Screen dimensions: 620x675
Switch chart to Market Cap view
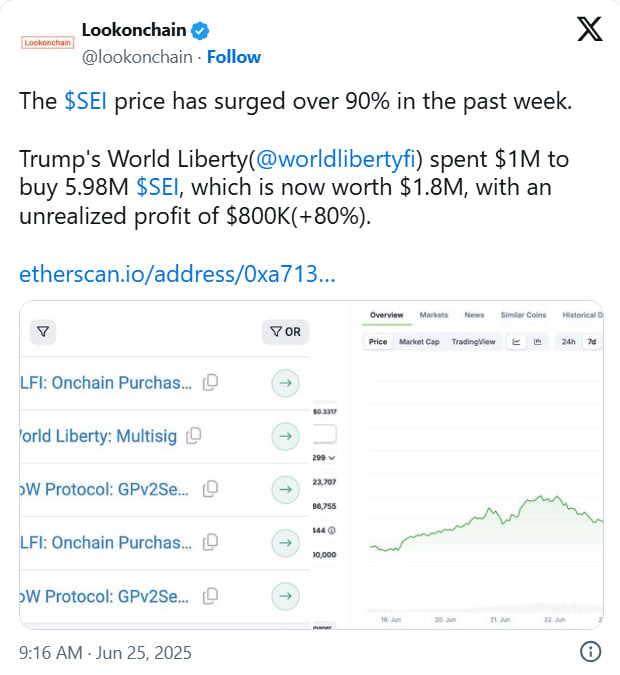coord(419,342)
